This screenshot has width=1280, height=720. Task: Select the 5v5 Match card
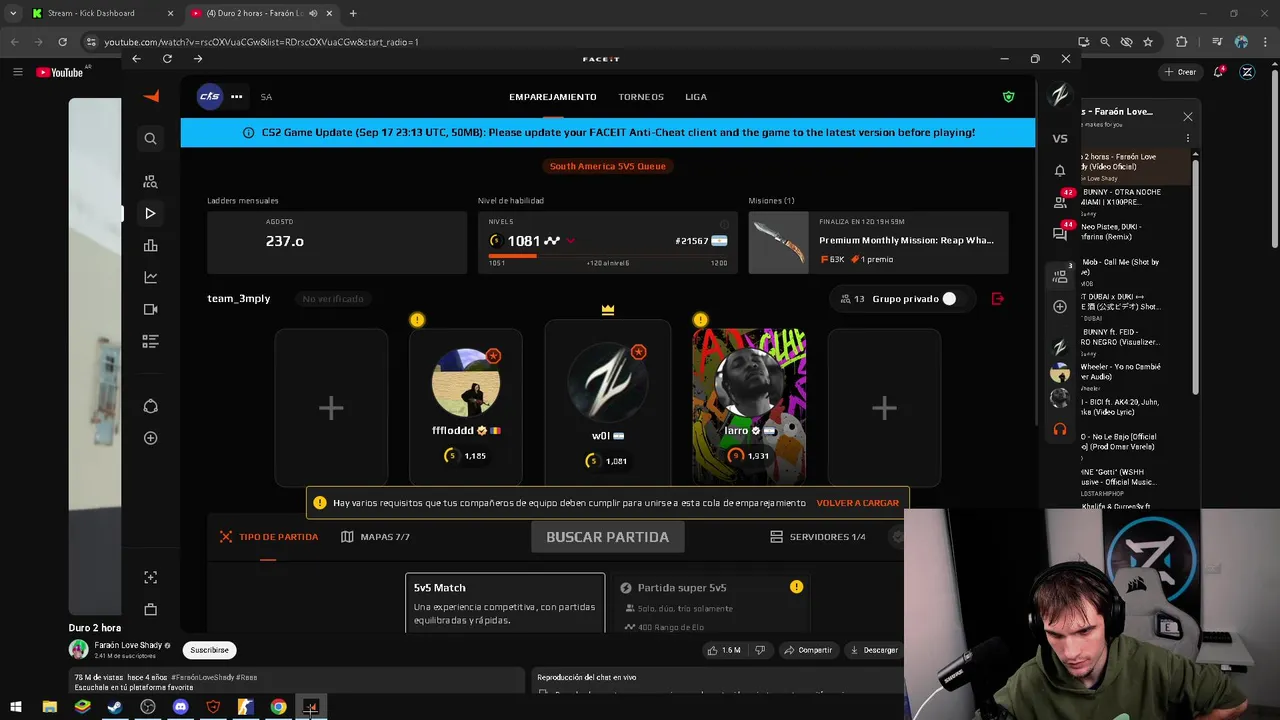coord(505,603)
